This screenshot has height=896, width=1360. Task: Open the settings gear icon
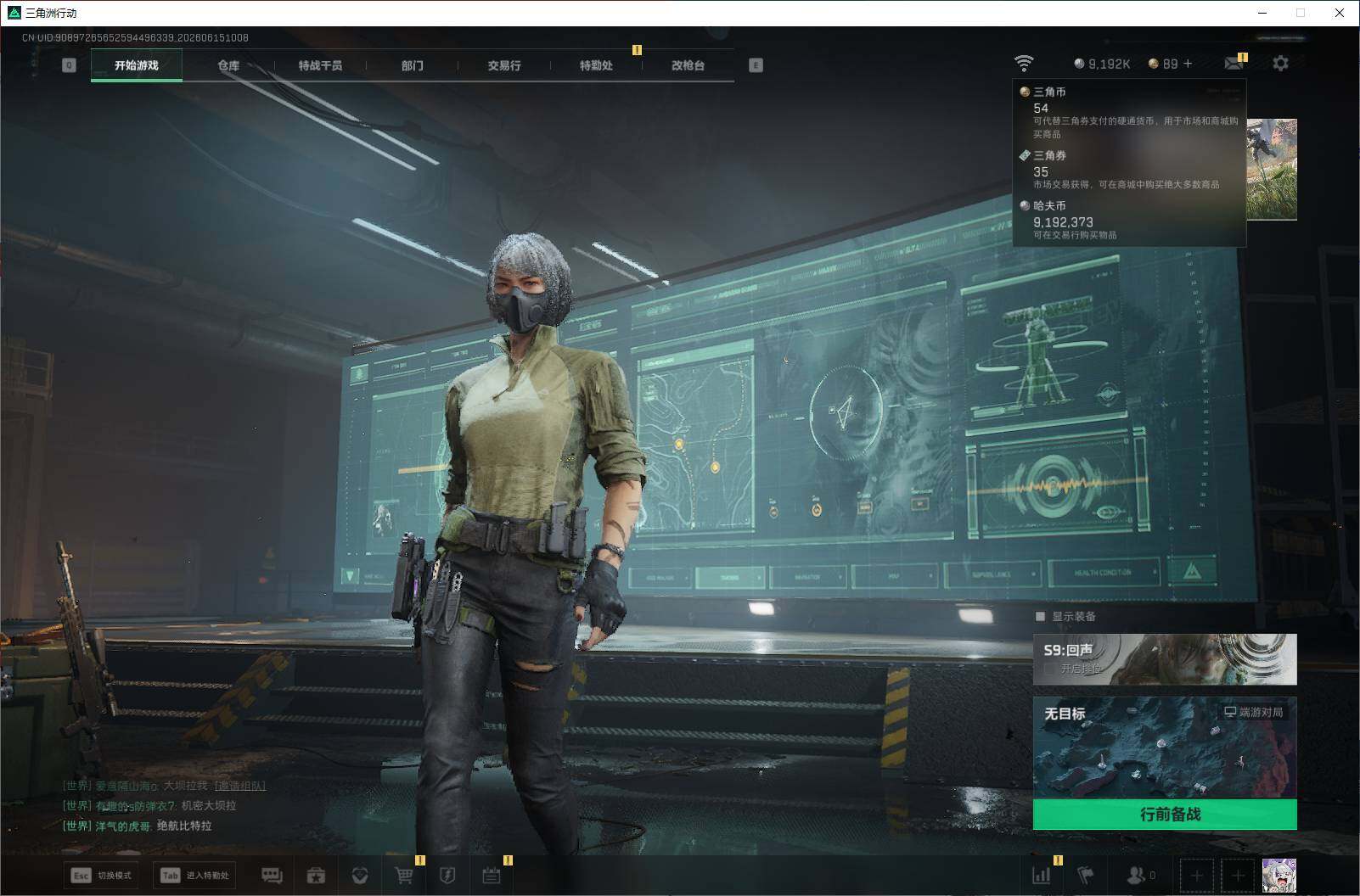tap(1280, 63)
